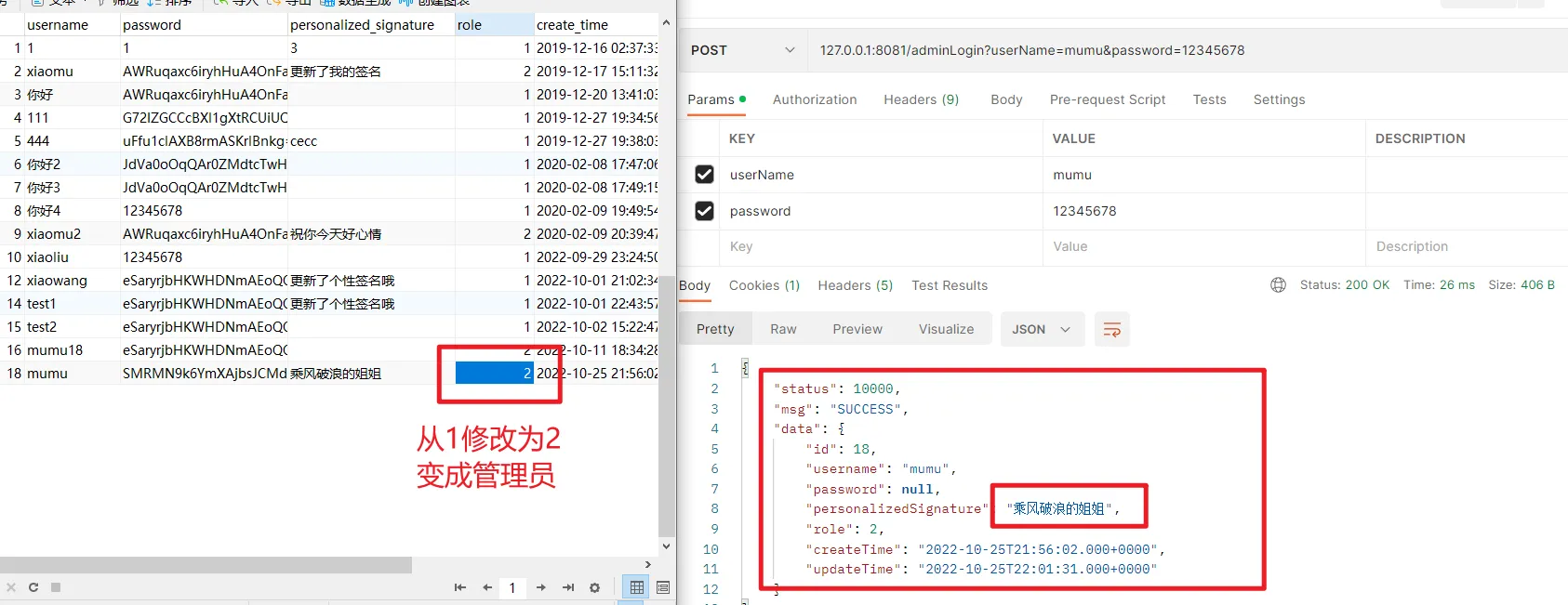
Task: Click the table's horizontal scrollbar thumb
Action: tap(206, 565)
